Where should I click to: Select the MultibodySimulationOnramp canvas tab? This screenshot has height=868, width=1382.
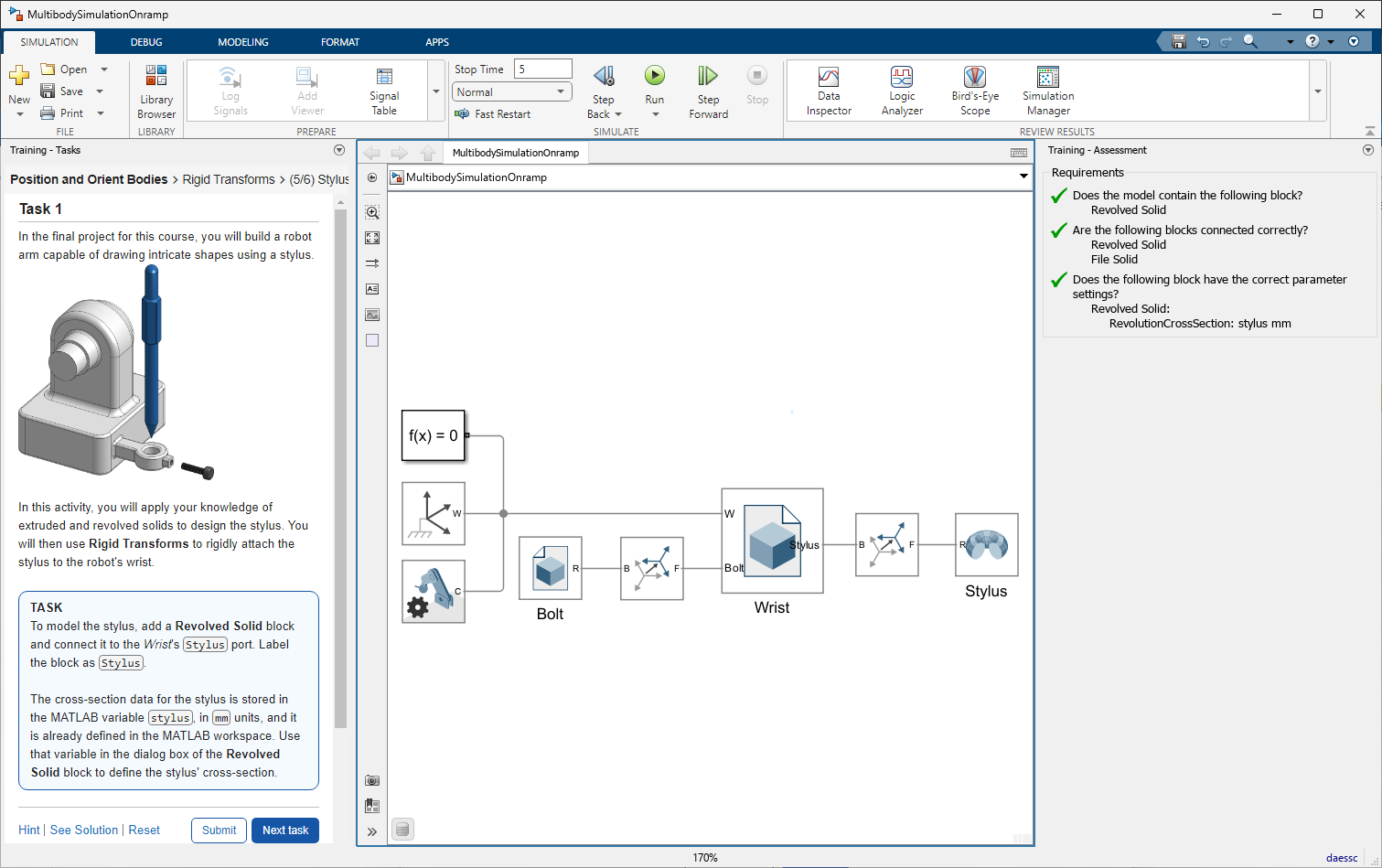click(x=516, y=153)
